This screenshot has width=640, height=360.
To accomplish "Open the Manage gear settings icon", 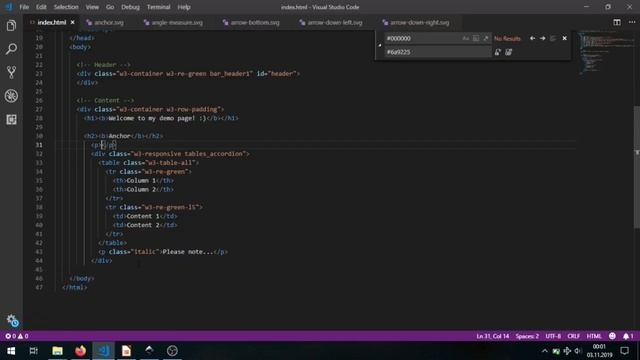I will (12, 320).
